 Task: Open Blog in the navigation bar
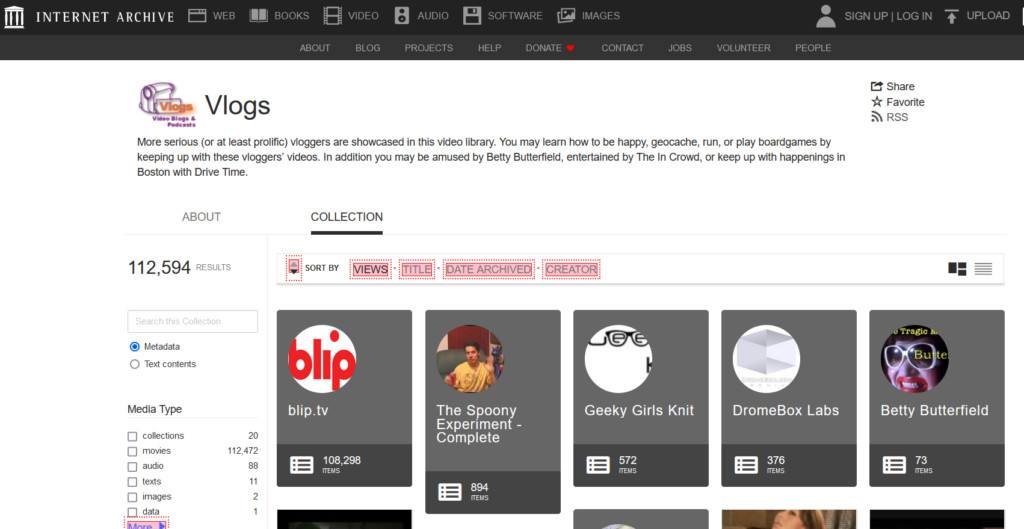tap(368, 48)
